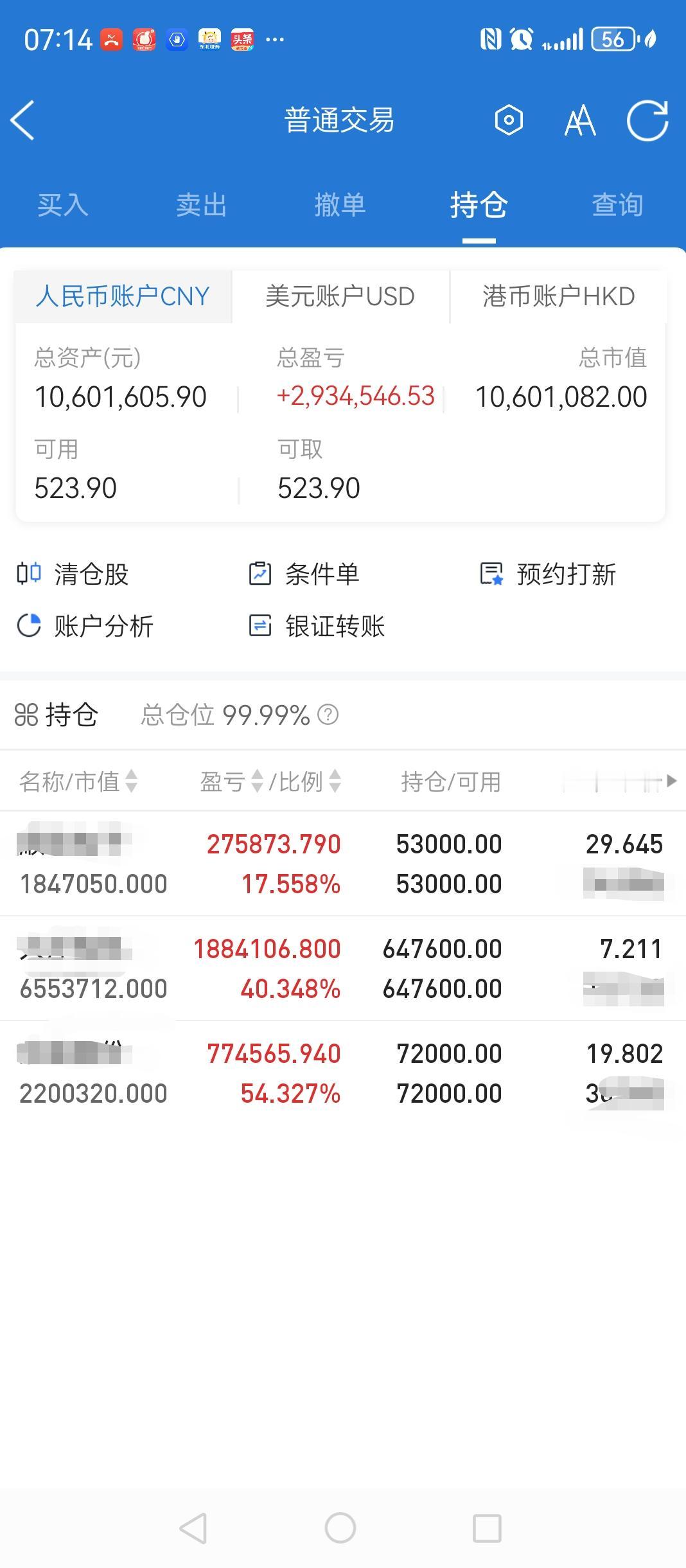Switch to the 买入 tab
Image resolution: width=686 pixels, height=1568 pixels.
click(62, 205)
